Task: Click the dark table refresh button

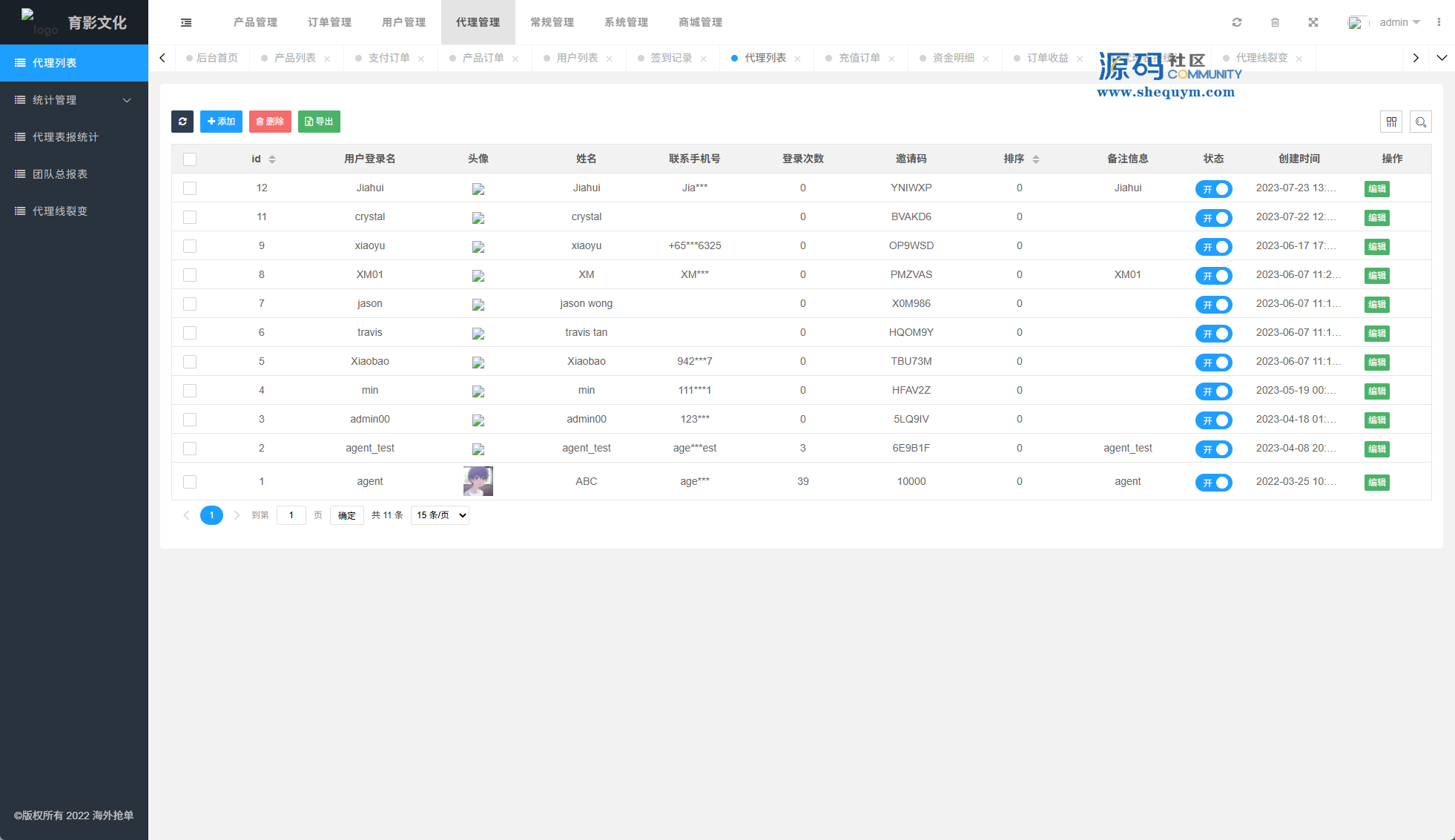Action: pos(182,122)
